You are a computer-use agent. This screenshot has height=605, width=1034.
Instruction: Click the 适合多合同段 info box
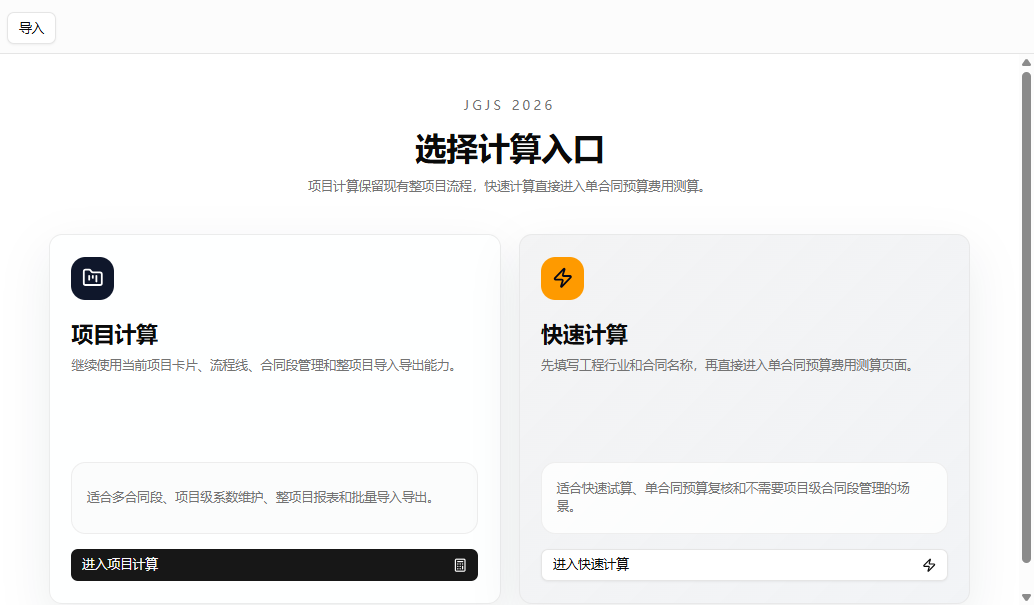pyautogui.click(x=274, y=497)
